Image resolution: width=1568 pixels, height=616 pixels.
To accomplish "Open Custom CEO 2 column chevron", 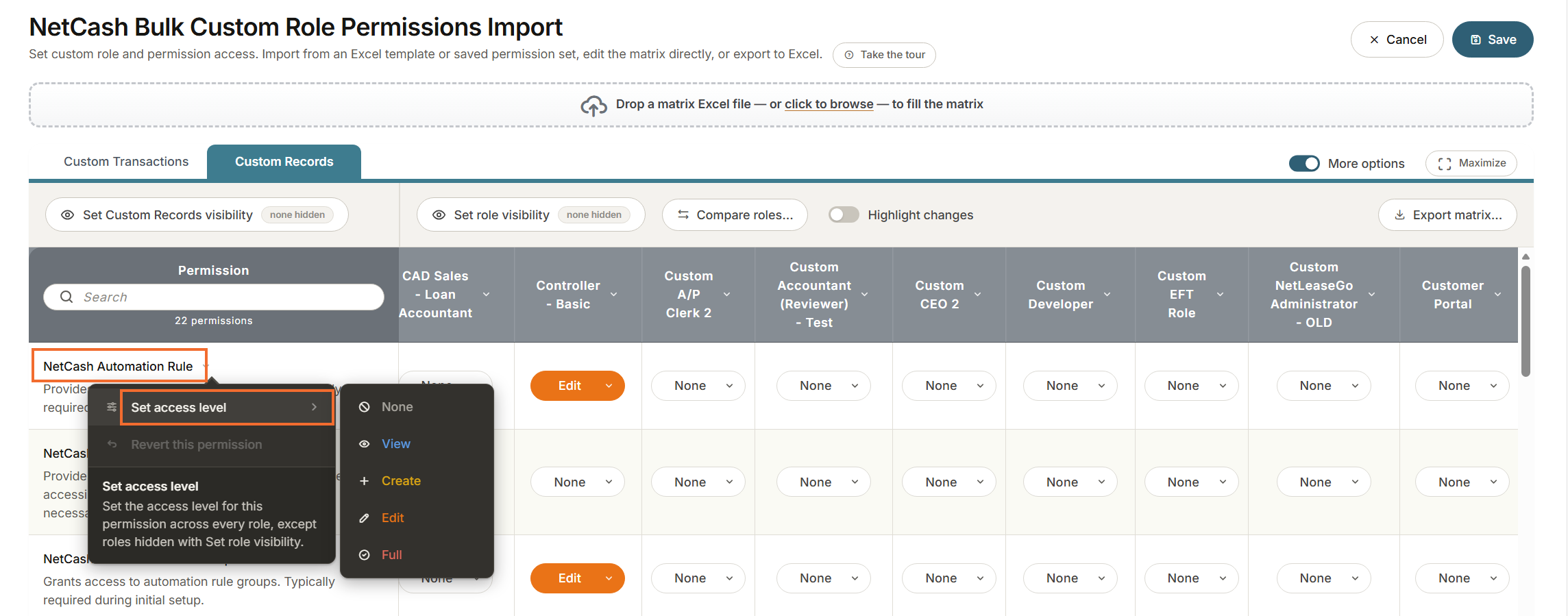I will (x=978, y=295).
